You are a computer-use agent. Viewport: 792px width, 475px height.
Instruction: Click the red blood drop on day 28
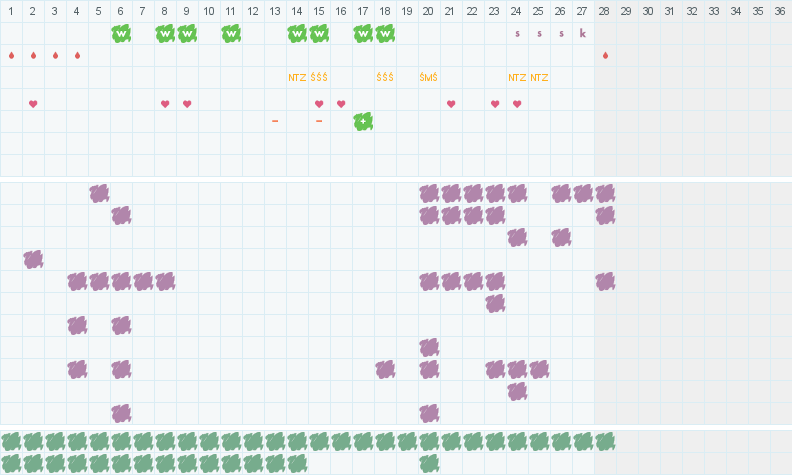click(605, 55)
